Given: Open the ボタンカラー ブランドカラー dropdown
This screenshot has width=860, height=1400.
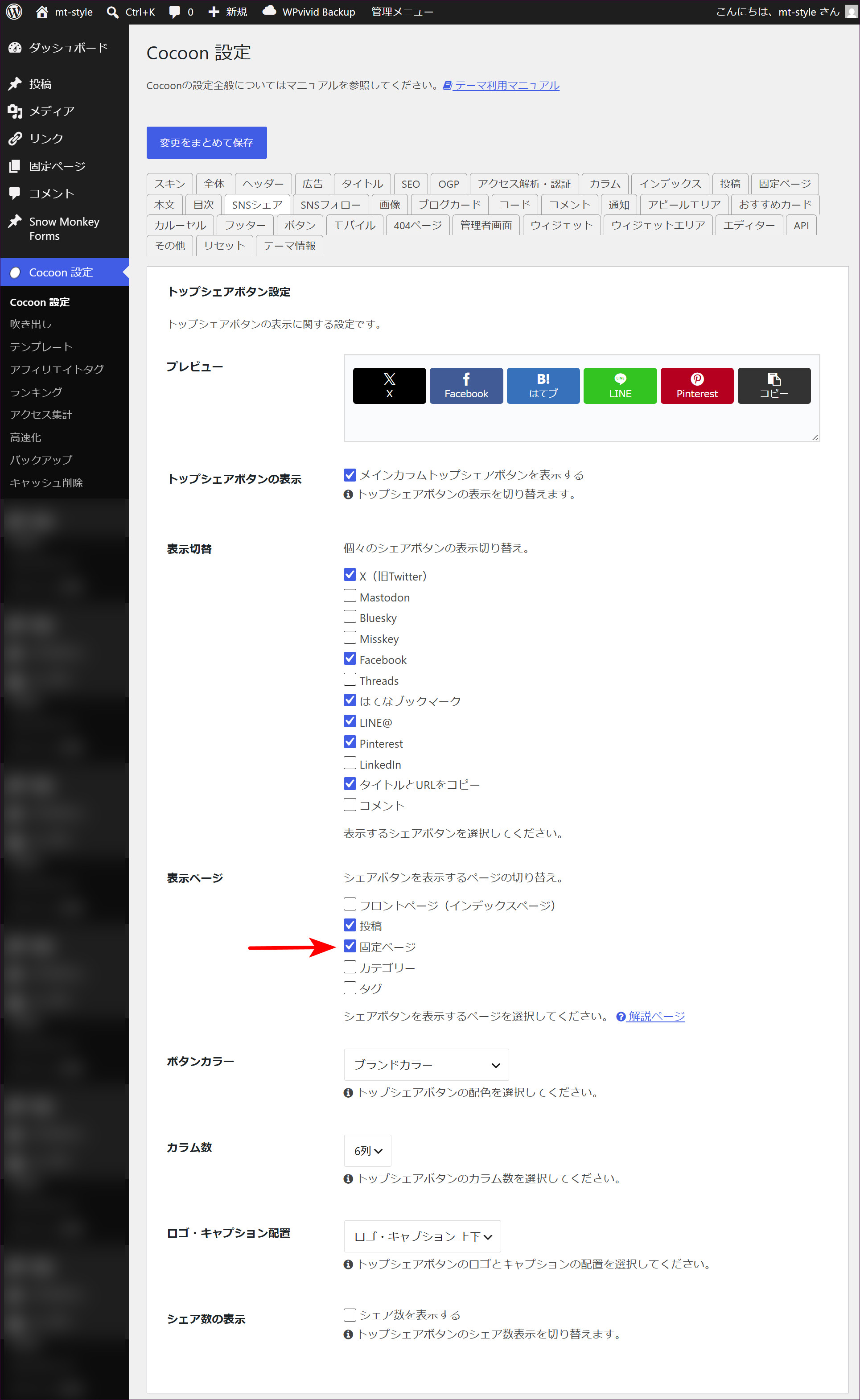Looking at the screenshot, I should click(426, 1065).
